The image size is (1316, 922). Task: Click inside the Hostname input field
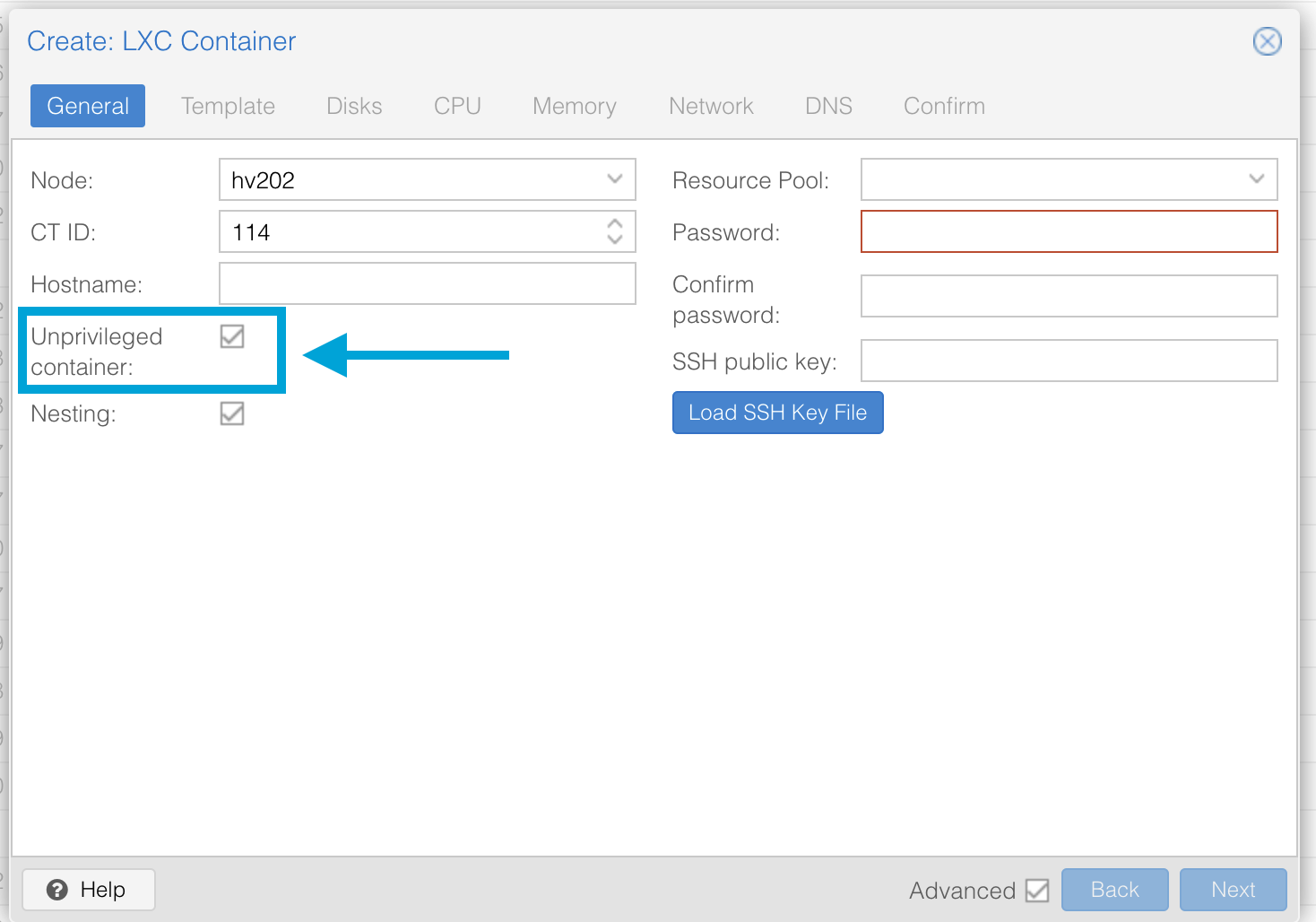[428, 283]
